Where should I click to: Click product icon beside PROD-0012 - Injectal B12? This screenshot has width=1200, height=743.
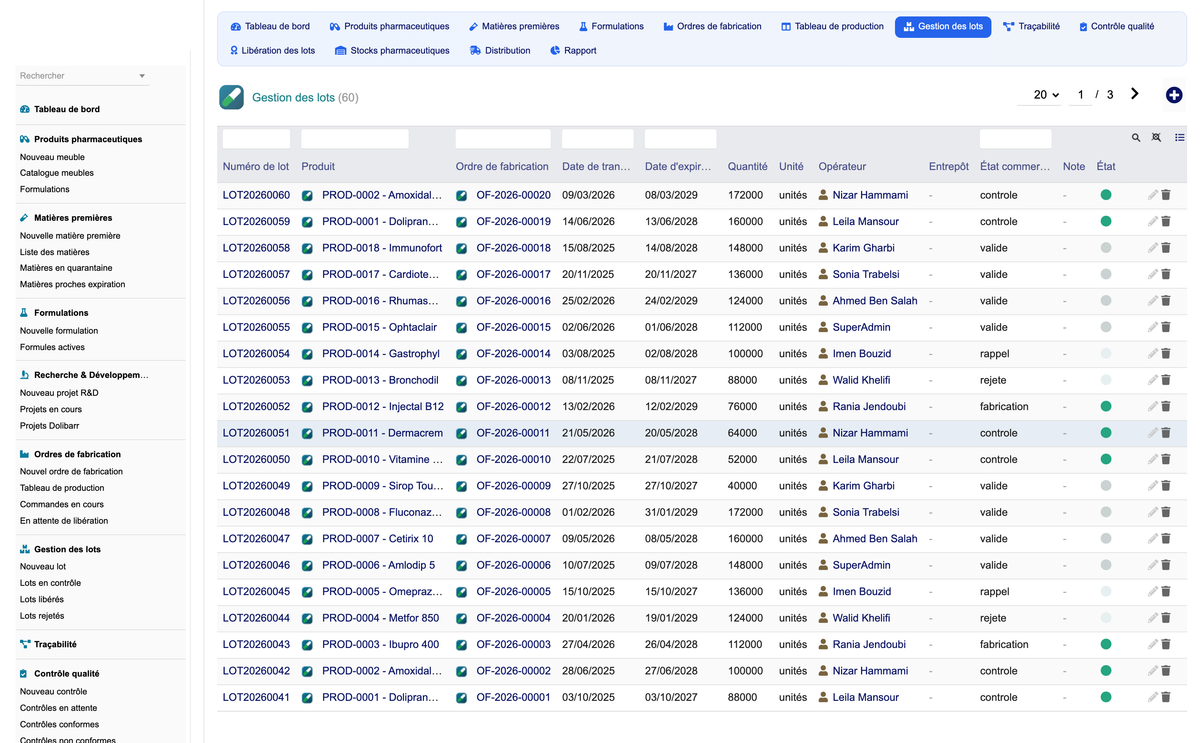[x=307, y=407]
